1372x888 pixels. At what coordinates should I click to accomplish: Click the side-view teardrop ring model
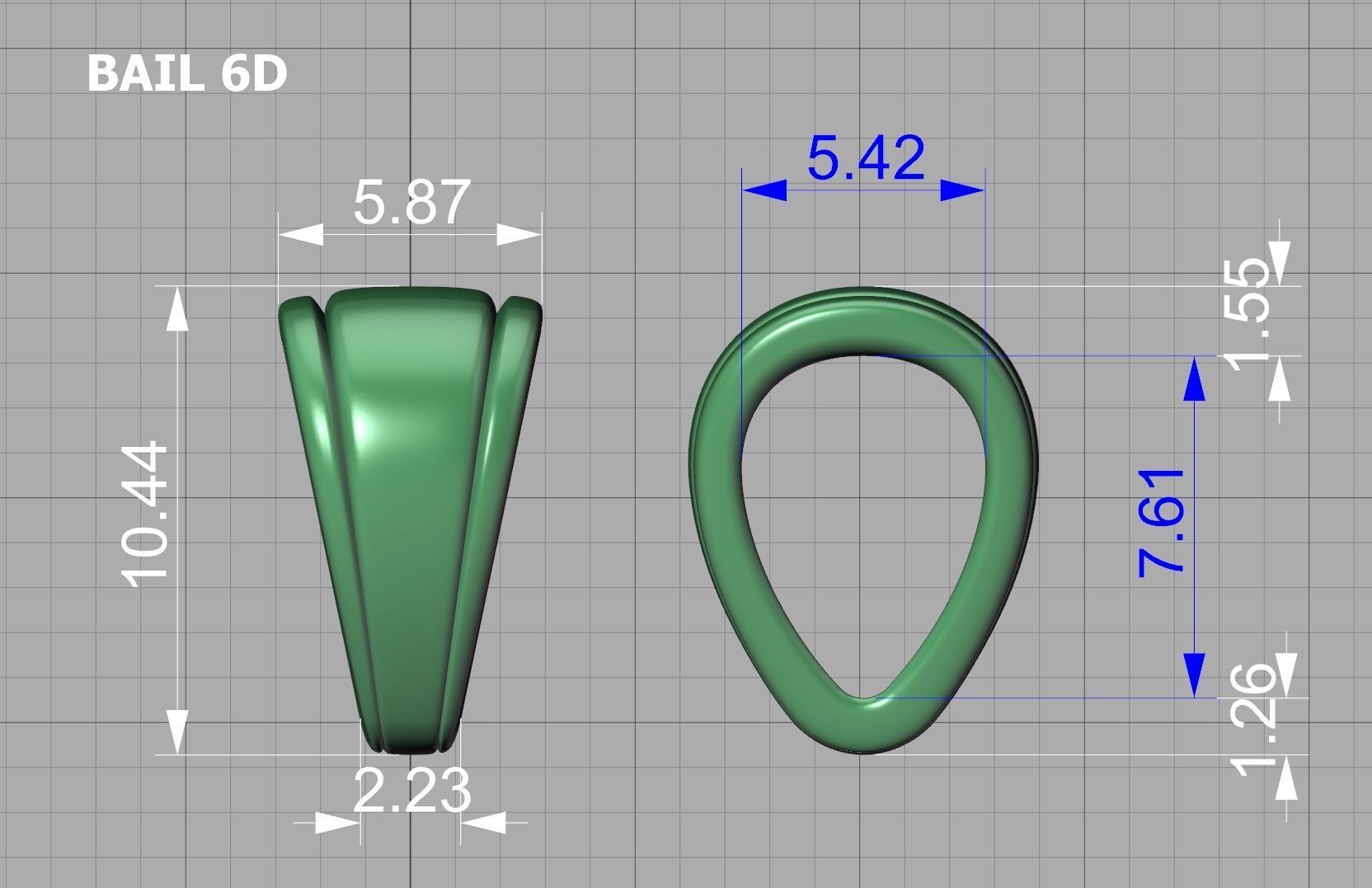(864, 519)
